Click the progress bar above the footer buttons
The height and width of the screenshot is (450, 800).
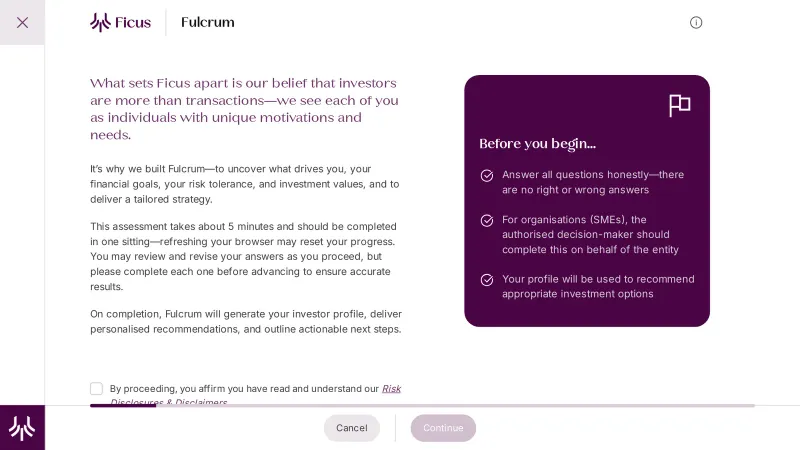point(422,405)
